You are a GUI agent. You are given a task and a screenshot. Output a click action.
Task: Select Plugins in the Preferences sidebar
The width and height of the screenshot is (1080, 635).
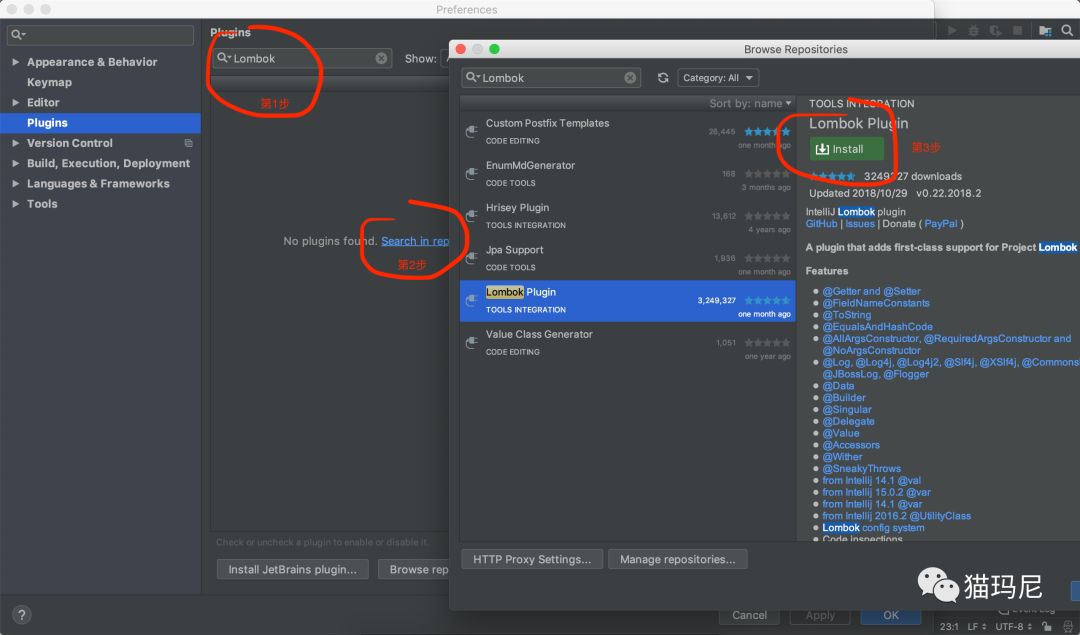pos(101,123)
